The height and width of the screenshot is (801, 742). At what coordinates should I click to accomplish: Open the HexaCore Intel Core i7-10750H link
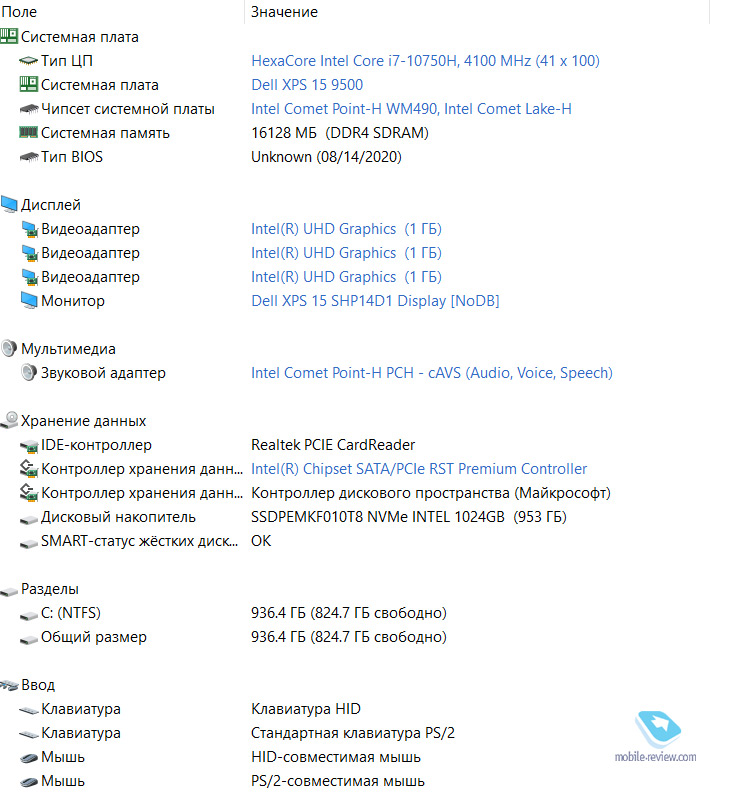(x=425, y=61)
